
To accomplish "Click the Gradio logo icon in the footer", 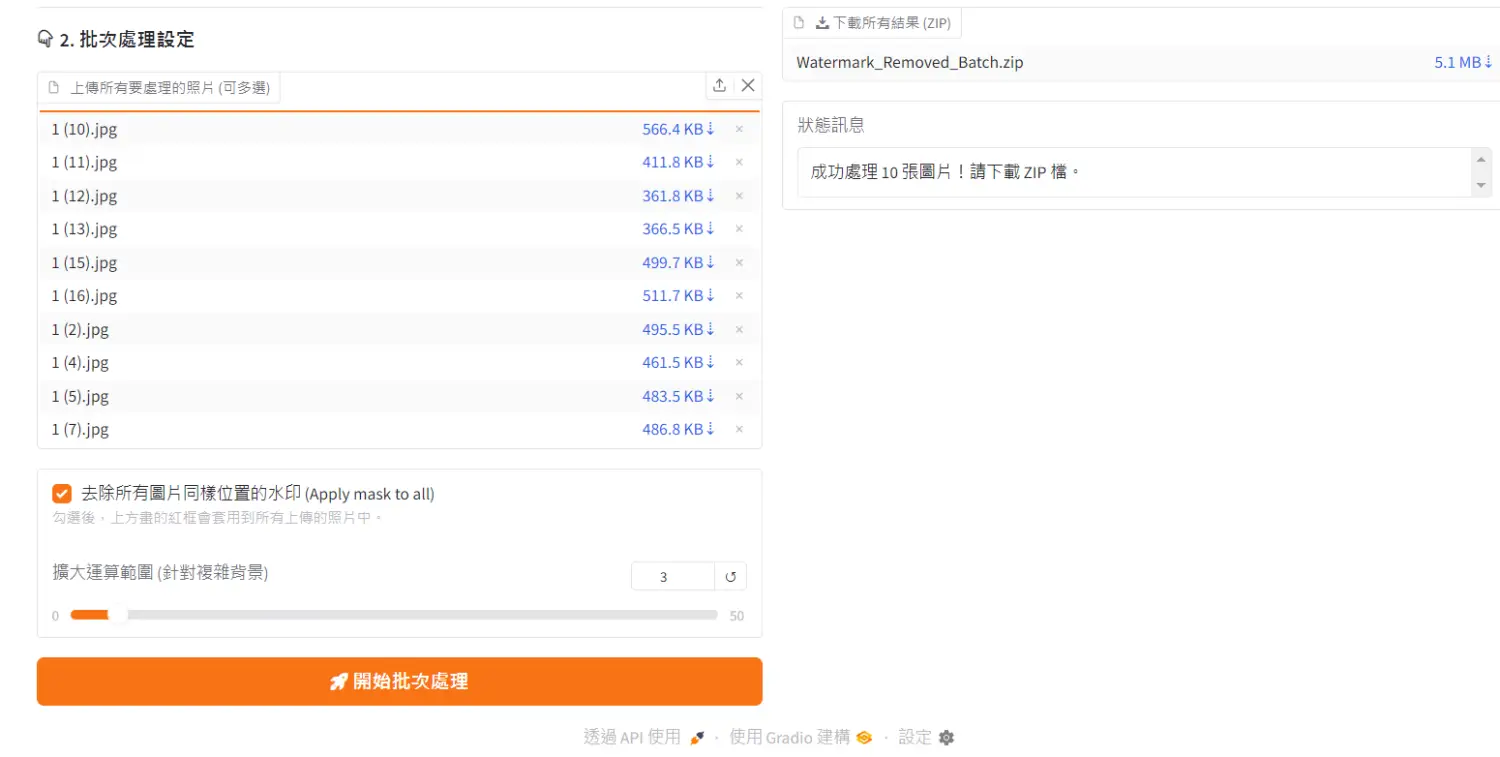I will [864, 738].
